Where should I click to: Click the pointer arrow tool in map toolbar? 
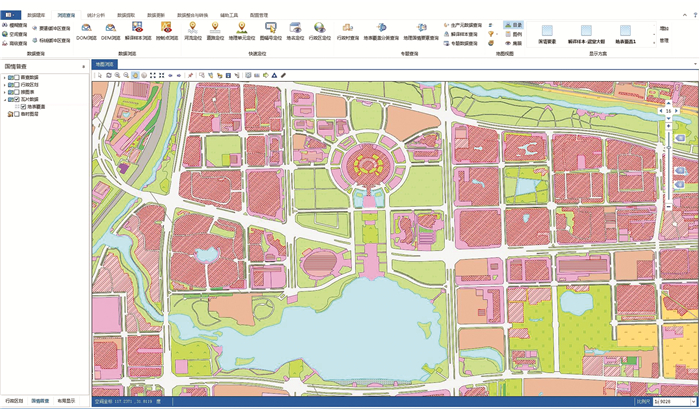point(98,75)
